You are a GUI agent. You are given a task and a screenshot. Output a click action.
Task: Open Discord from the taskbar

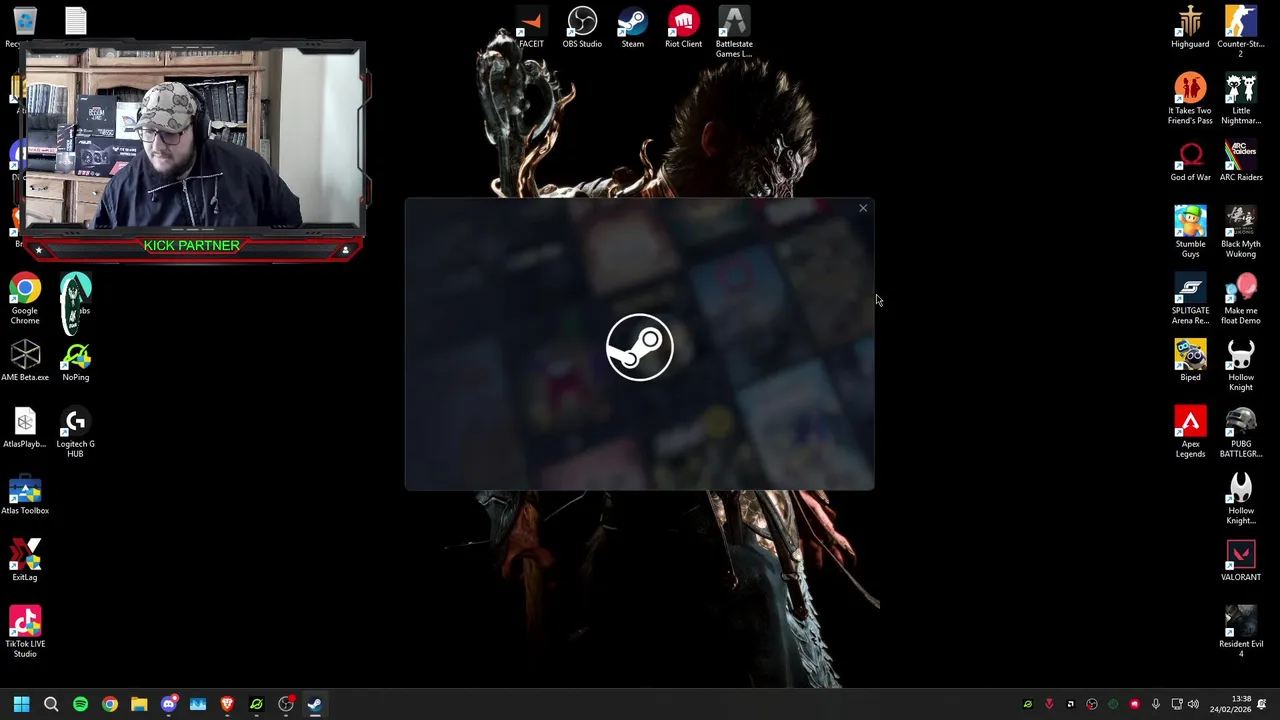168,704
